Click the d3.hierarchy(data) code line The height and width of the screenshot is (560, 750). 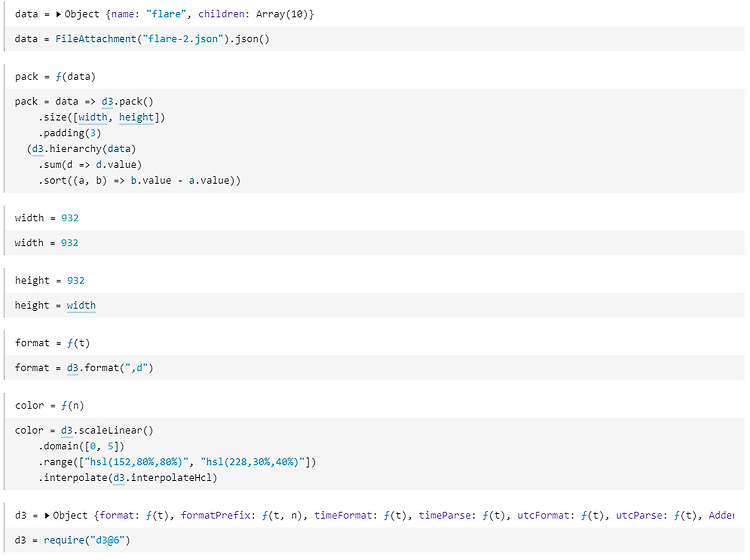click(81, 149)
